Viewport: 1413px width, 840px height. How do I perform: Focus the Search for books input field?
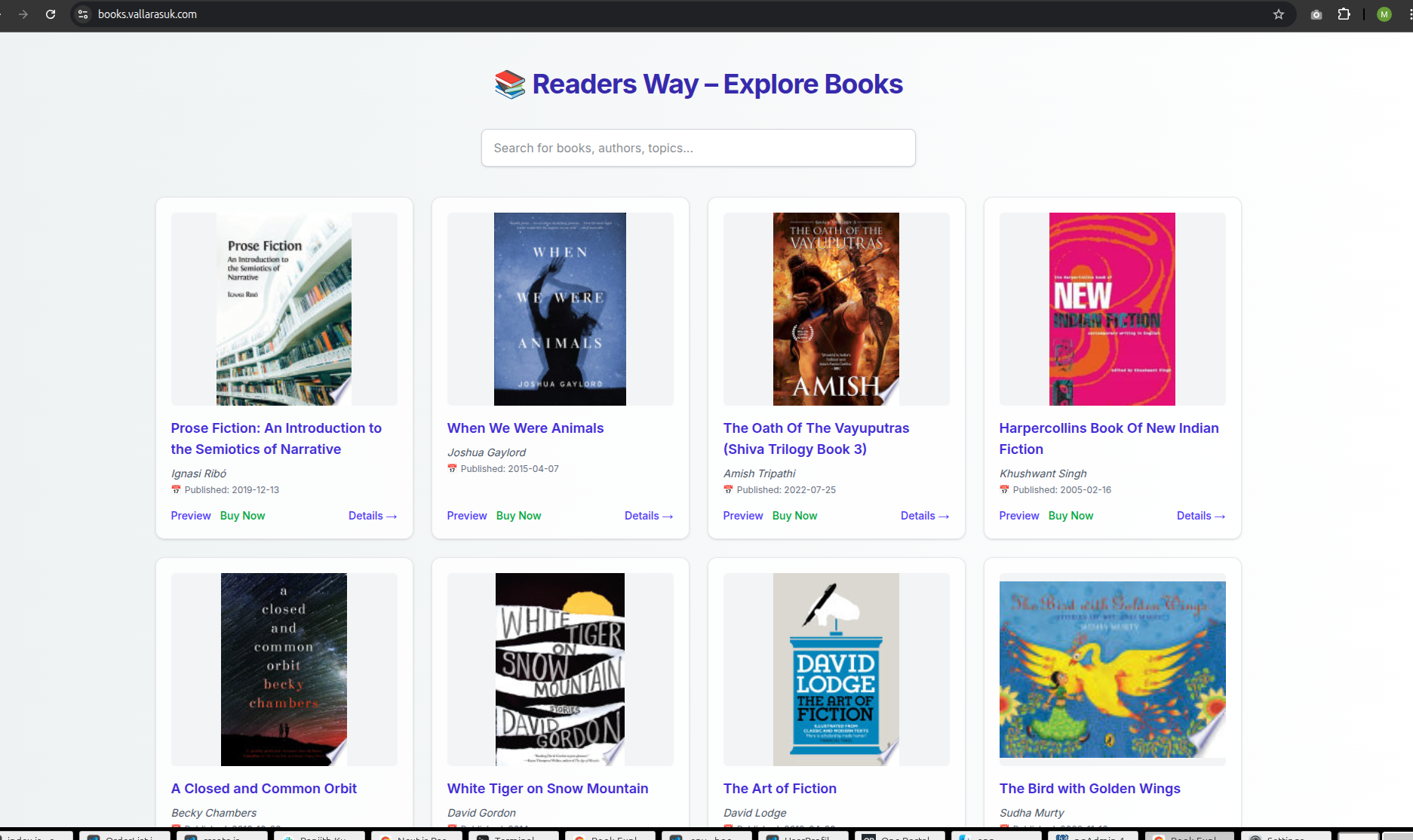point(699,148)
